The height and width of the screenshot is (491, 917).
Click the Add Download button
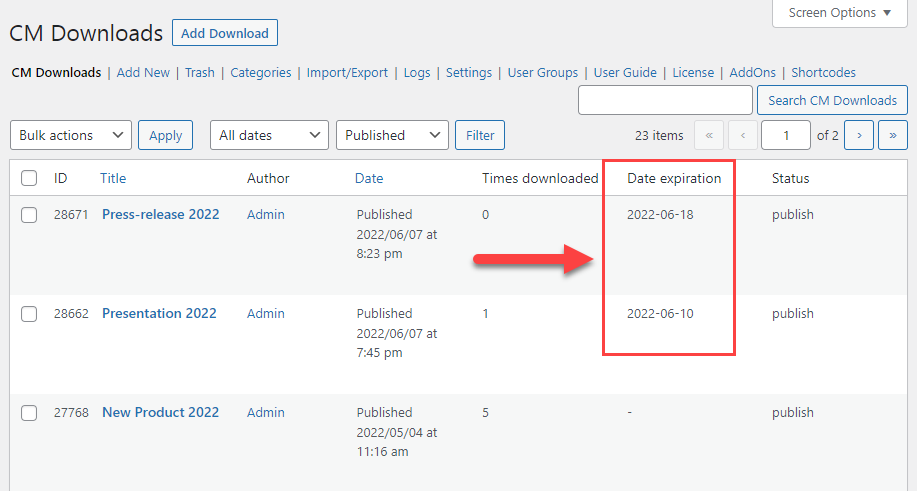pyautogui.click(x=225, y=33)
